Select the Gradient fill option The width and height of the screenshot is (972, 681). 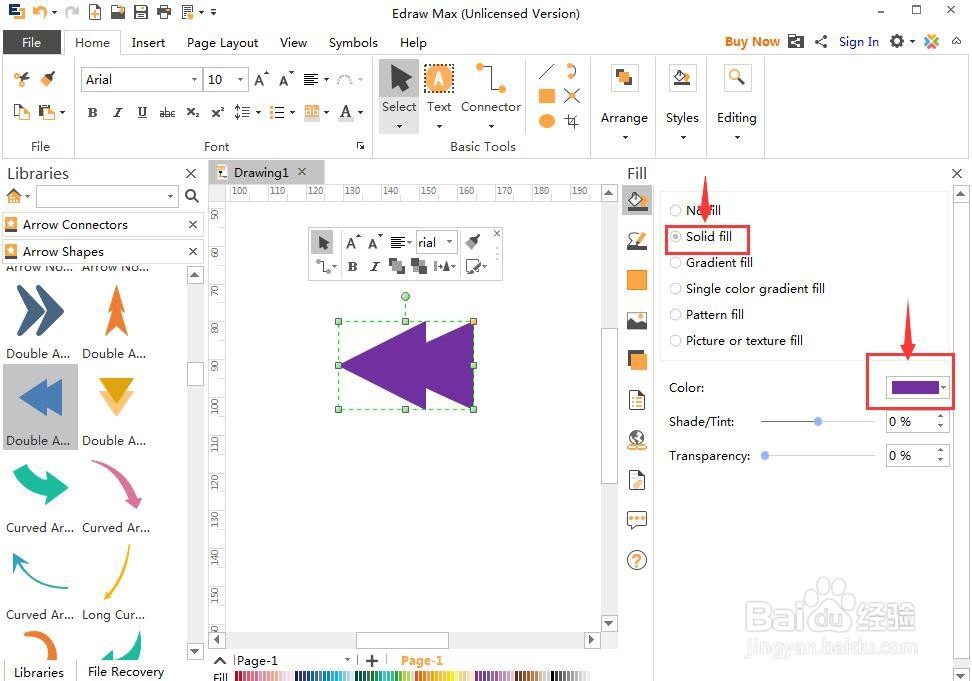click(x=712, y=262)
